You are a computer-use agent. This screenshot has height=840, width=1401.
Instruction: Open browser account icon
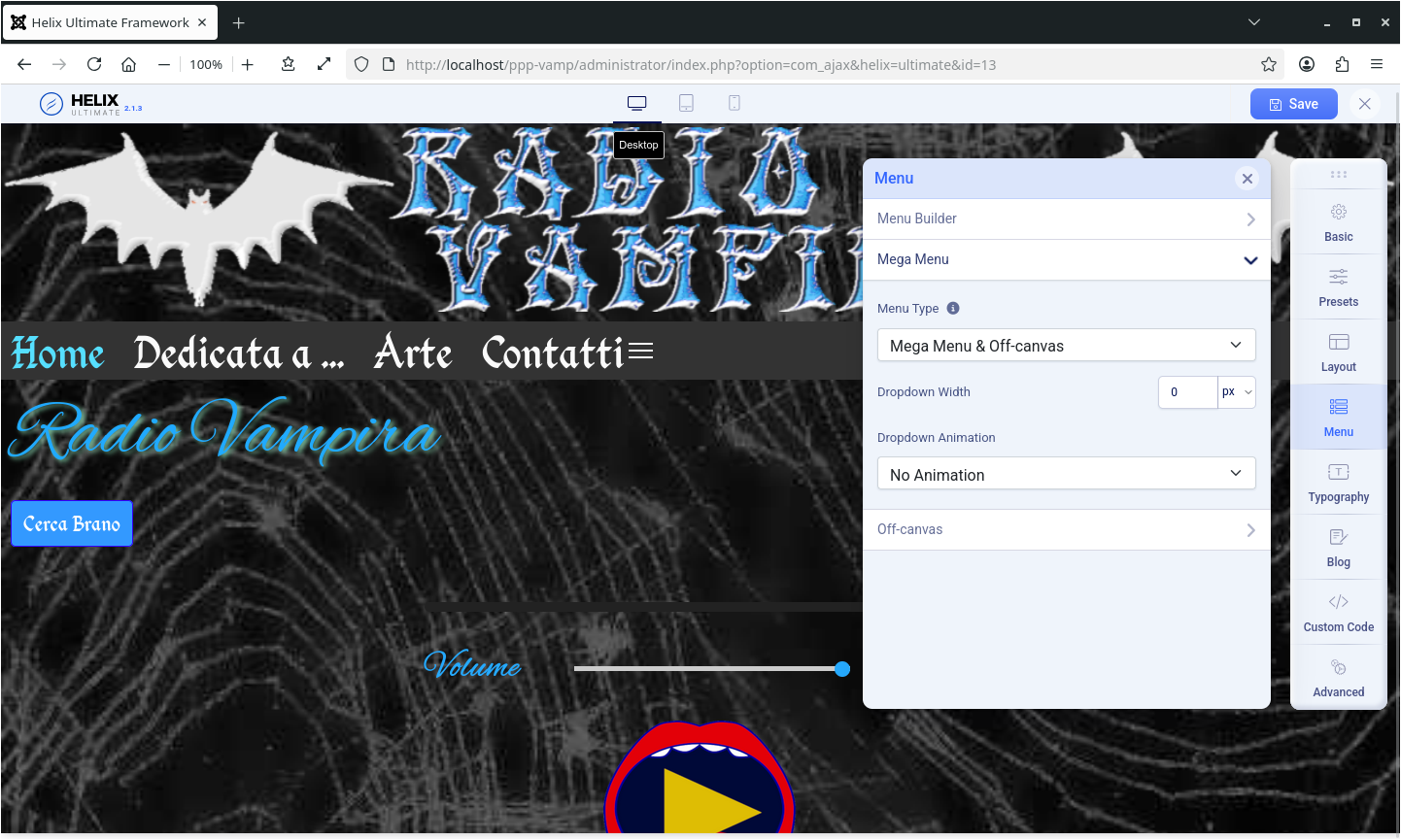point(1307,64)
